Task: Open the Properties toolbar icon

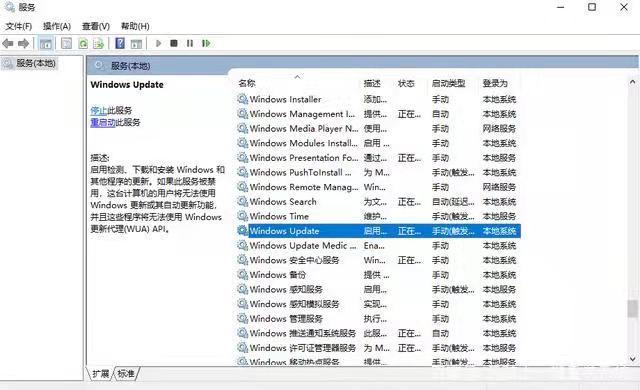Action: pos(66,43)
